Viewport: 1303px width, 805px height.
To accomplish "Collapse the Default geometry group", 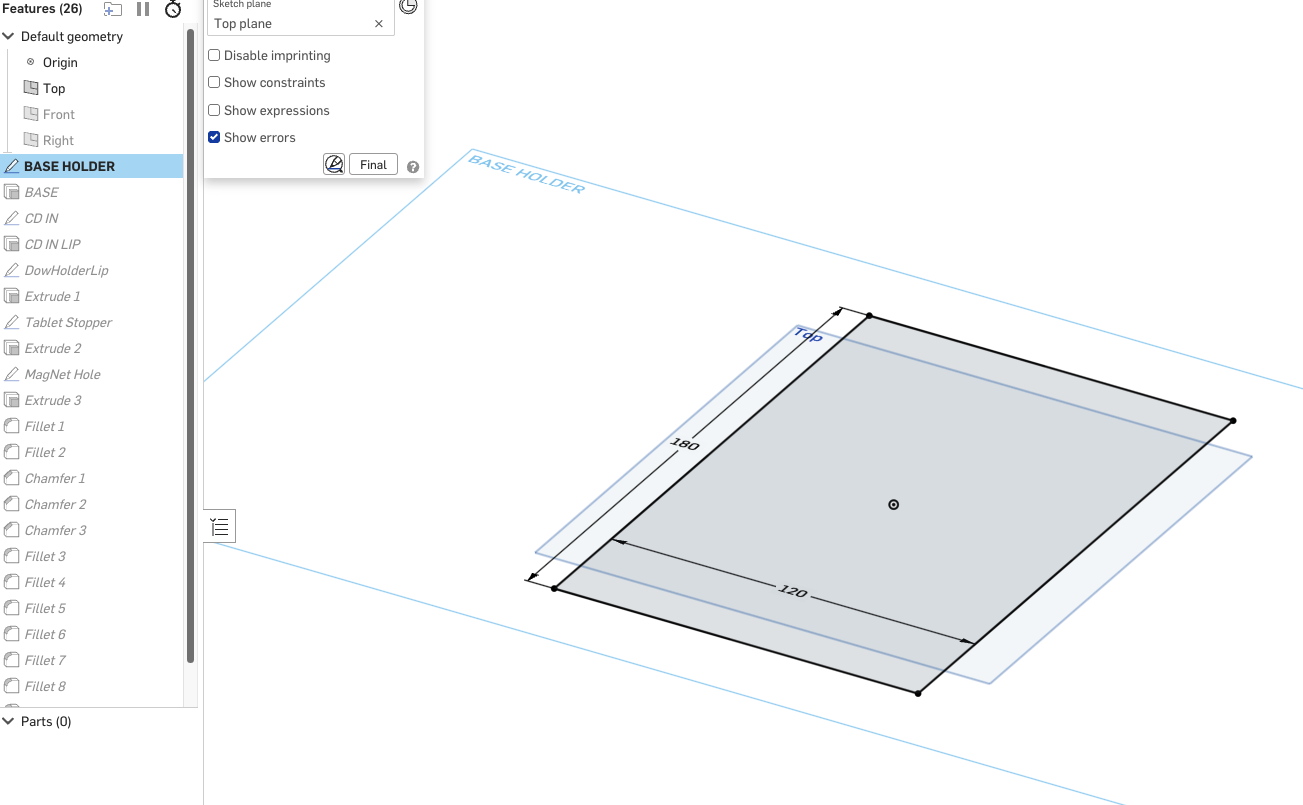I will 9,37.
